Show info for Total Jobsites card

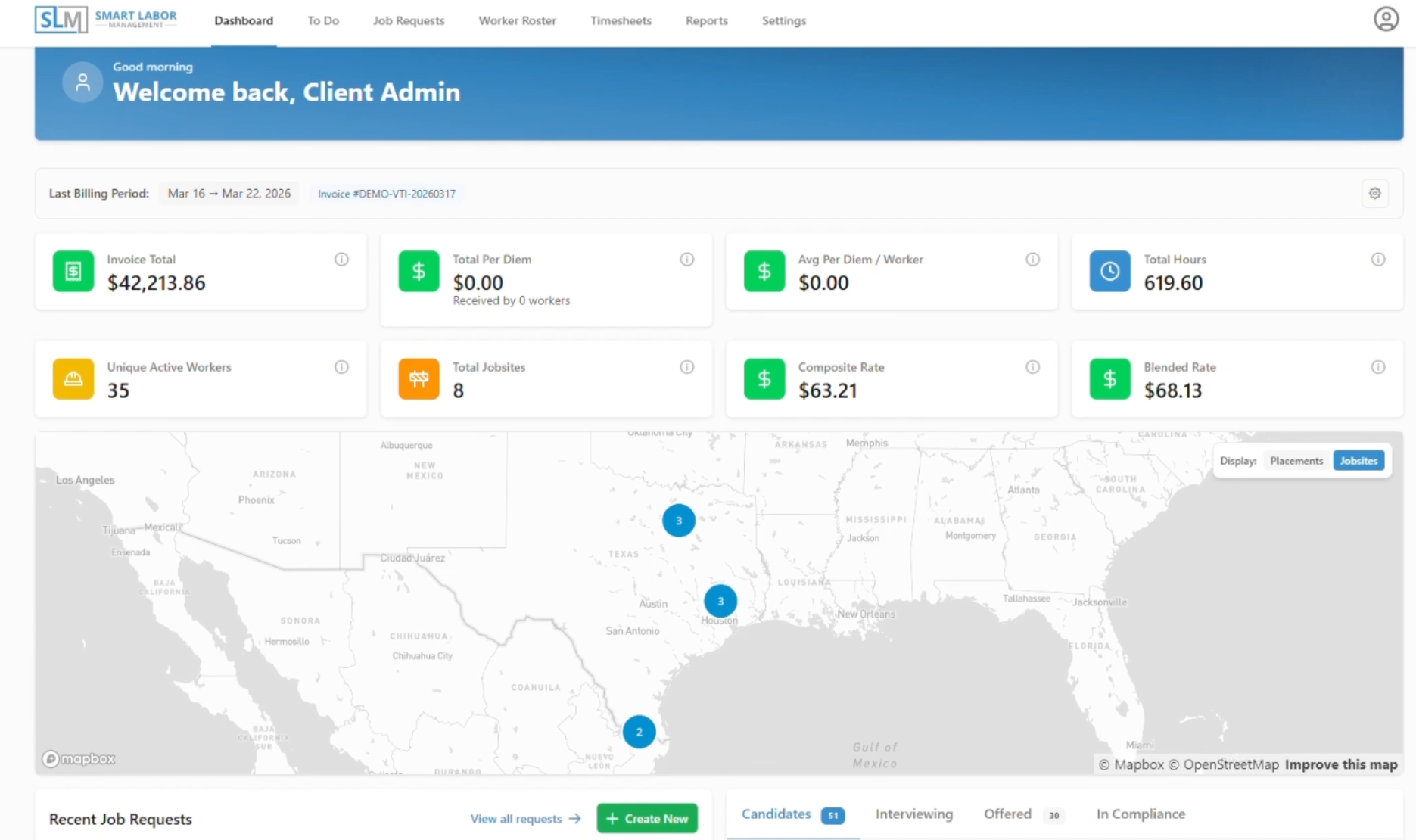tap(686, 367)
